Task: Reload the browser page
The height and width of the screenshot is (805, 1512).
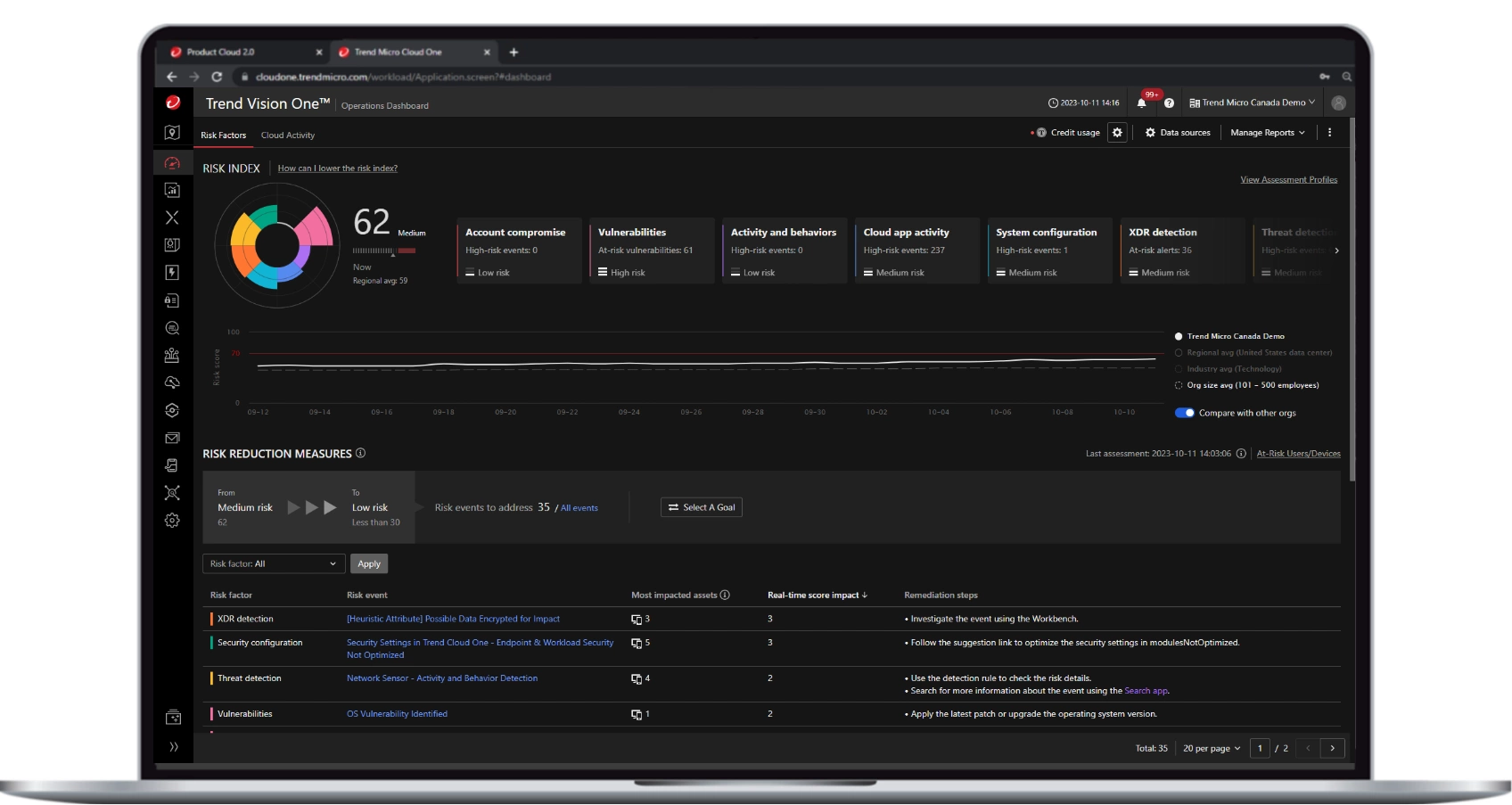Action: 217,77
